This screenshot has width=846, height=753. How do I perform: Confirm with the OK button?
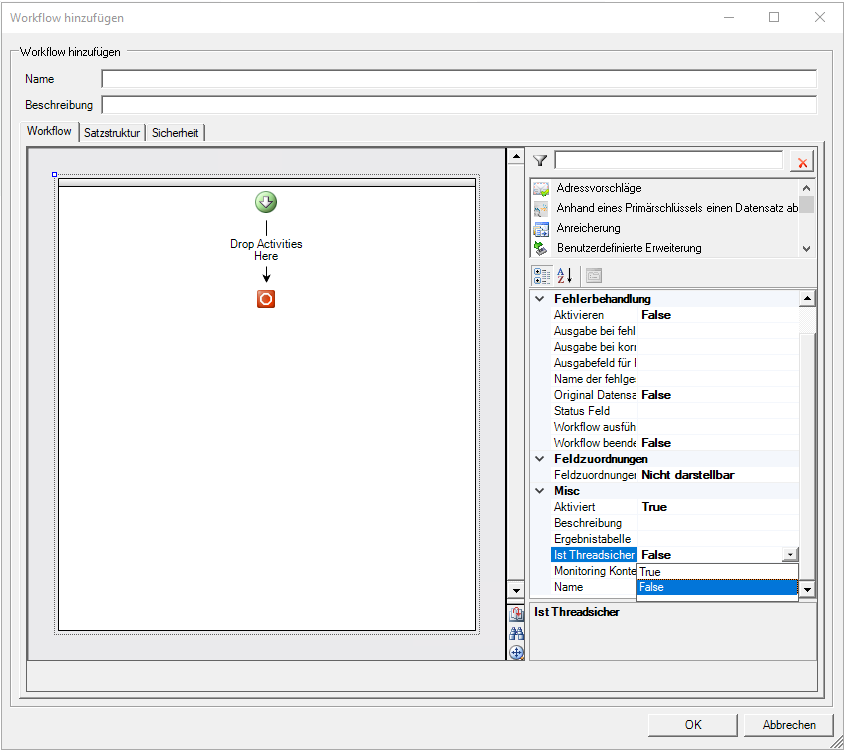(693, 724)
